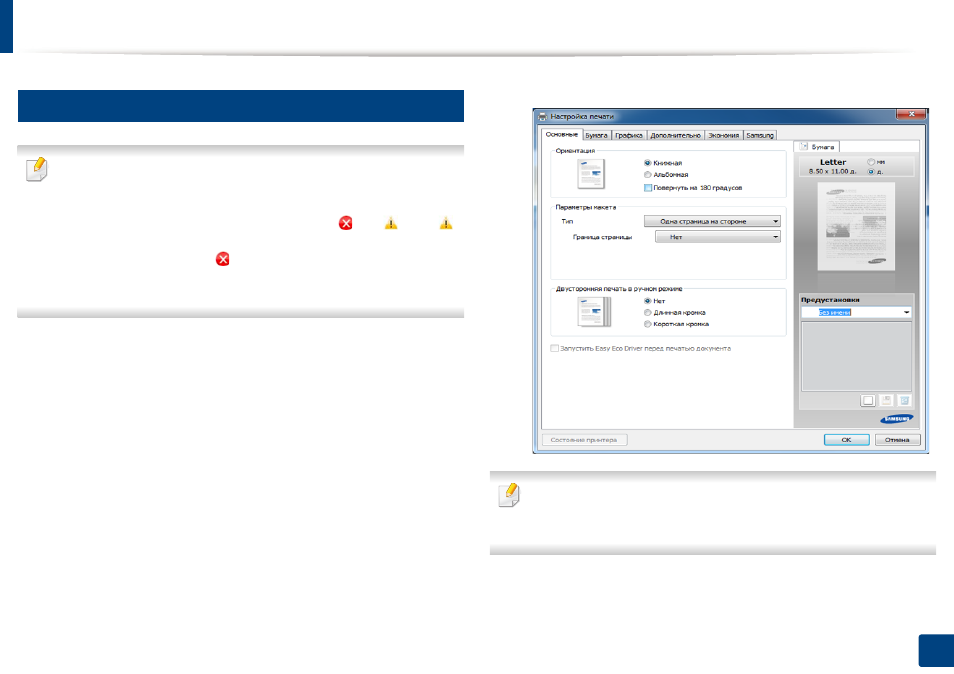Viewport: 954px width, 674px height.
Task: Click the red X icon beside the warning triangles
Action: (x=346, y=223)
